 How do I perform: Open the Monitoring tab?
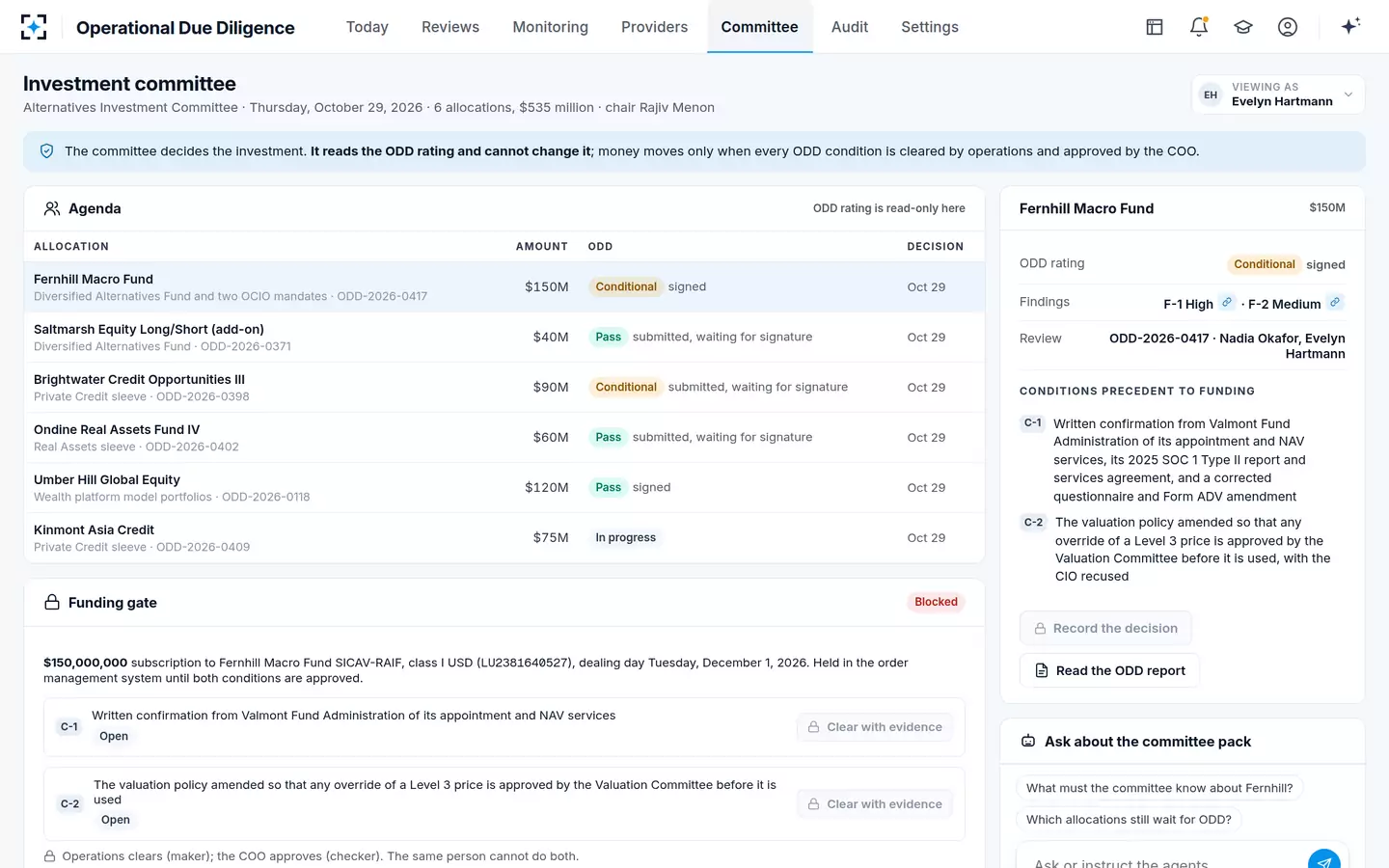point(551,27)
